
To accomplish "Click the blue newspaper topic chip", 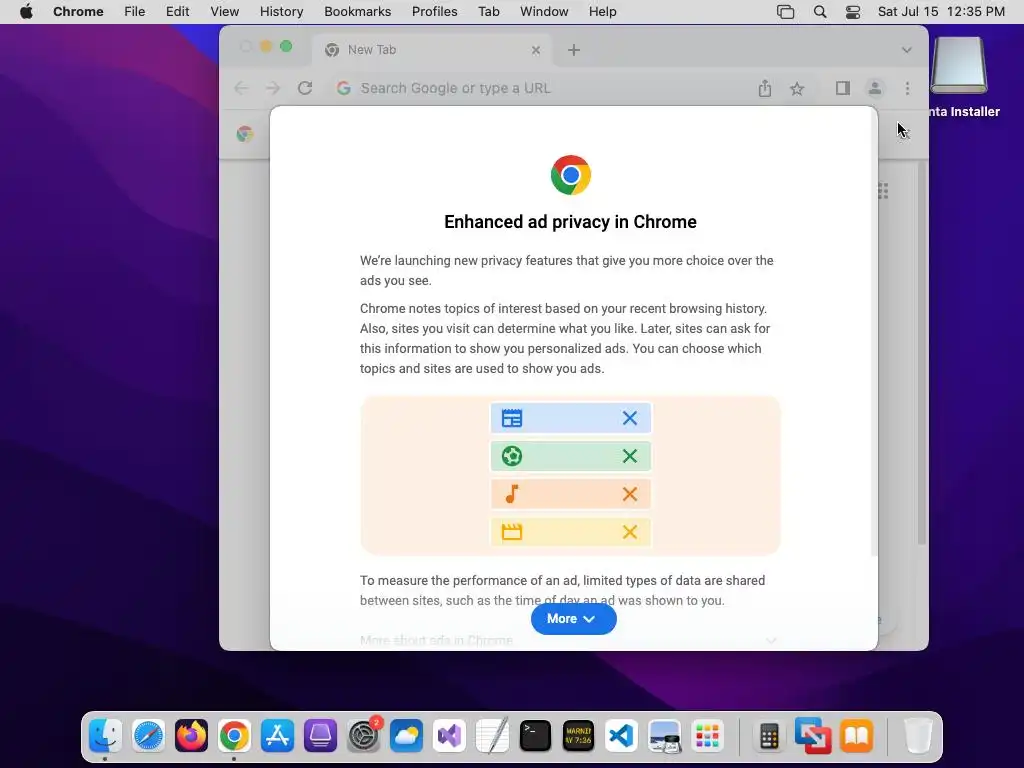I will click(570, 418).
